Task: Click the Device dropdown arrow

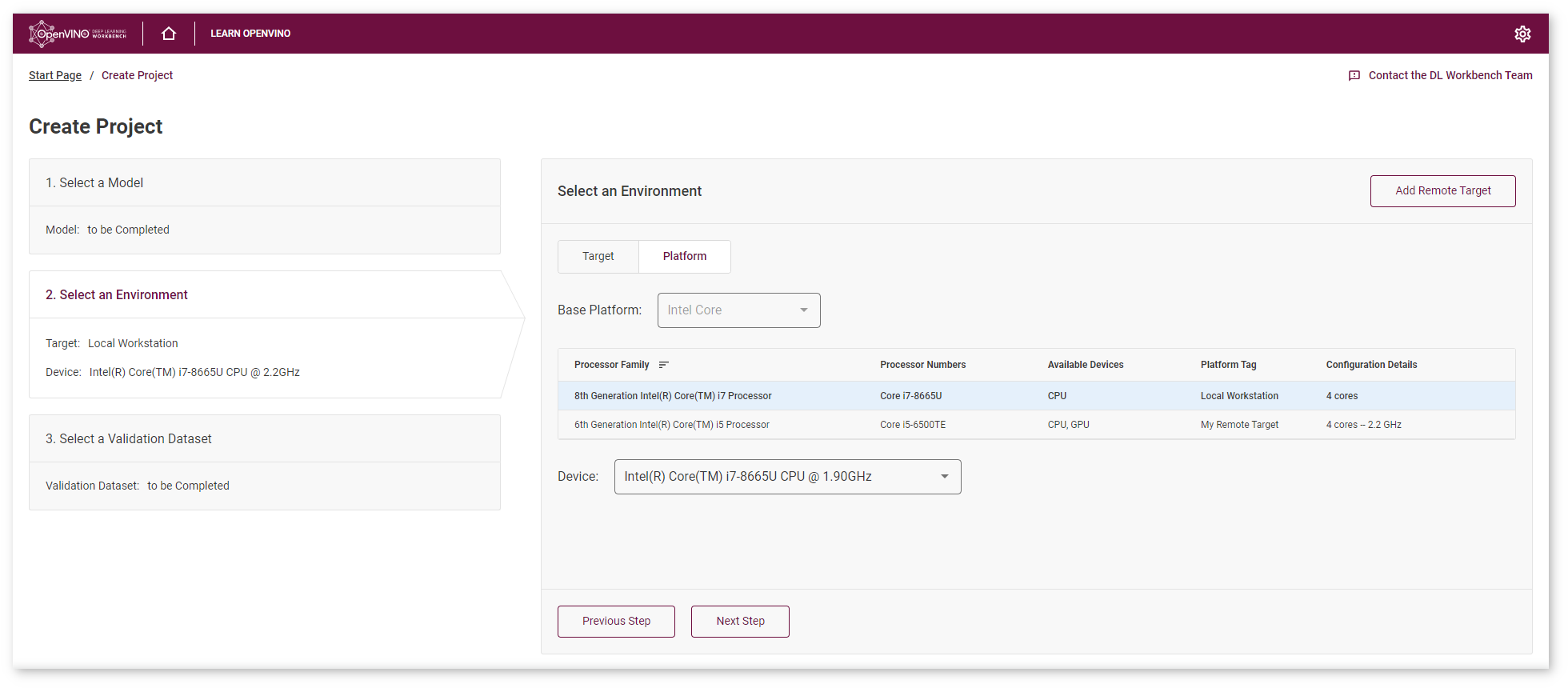Action: point(945,477)
